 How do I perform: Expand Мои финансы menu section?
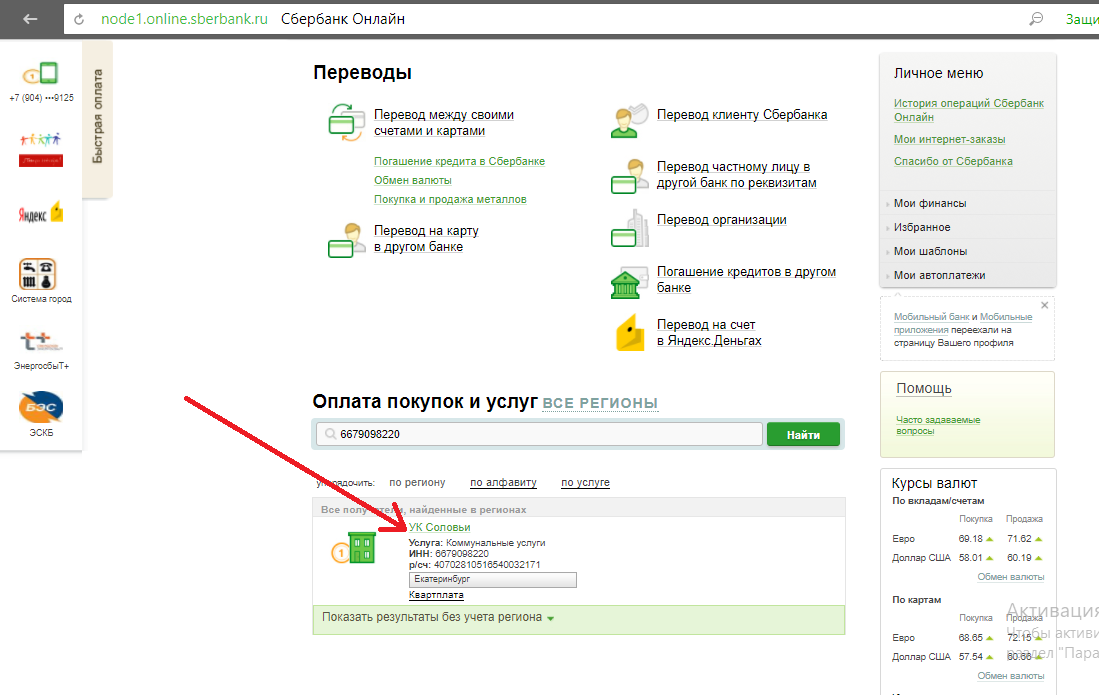[929, 203]
